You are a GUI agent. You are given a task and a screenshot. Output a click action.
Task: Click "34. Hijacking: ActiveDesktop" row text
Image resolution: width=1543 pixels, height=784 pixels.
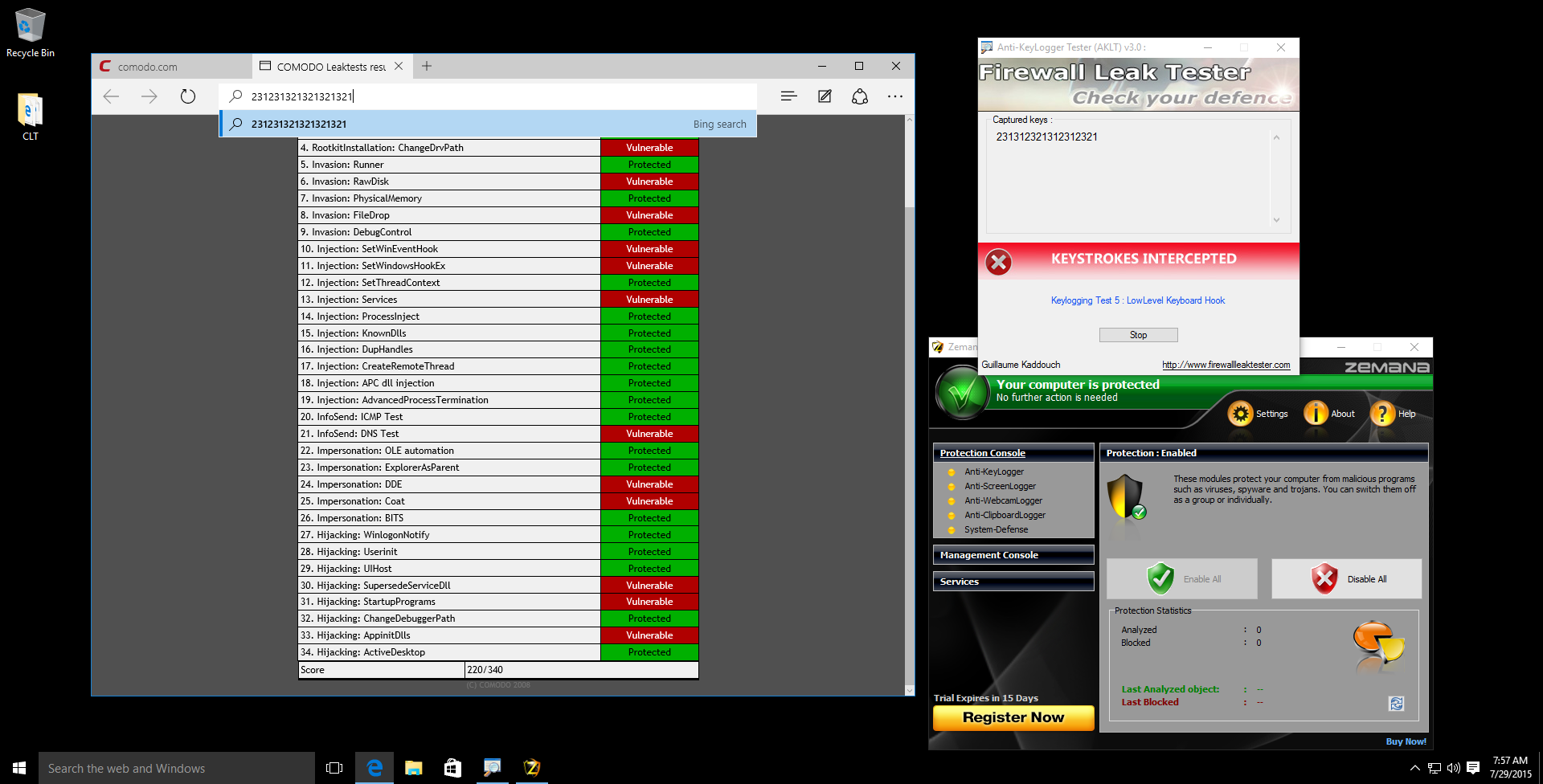click(x=362, y=652)
